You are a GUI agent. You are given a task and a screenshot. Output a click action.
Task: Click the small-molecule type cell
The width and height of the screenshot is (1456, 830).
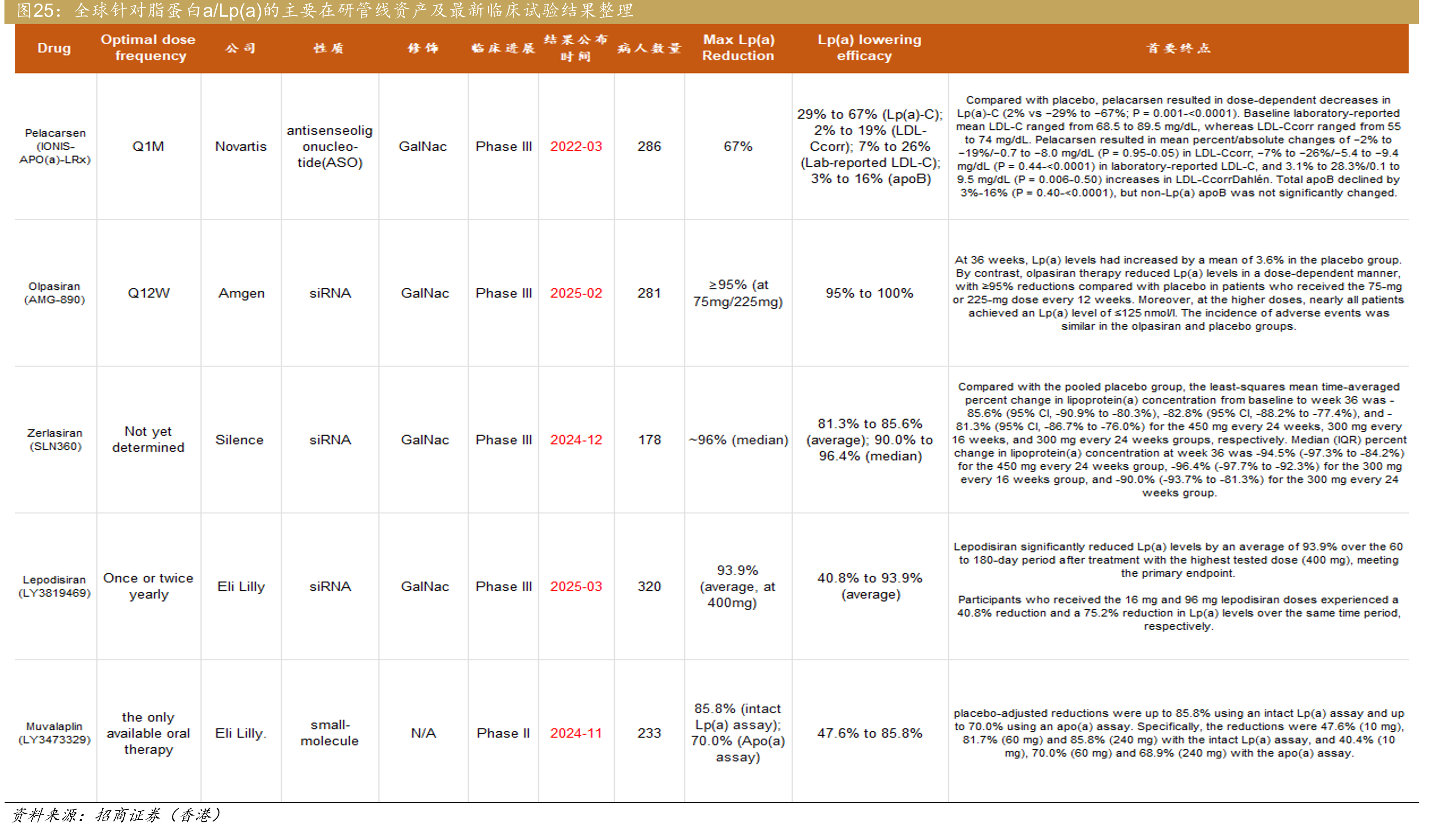[x=329, y=733]
